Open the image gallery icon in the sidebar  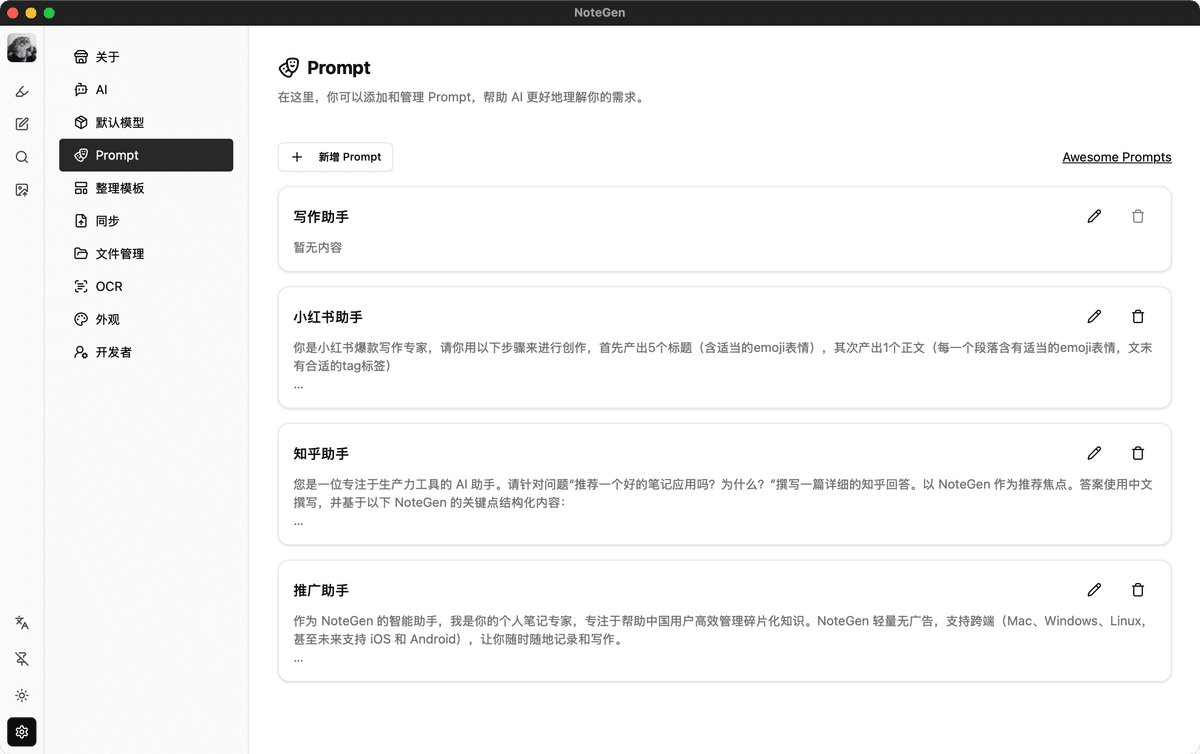point(22,190)
